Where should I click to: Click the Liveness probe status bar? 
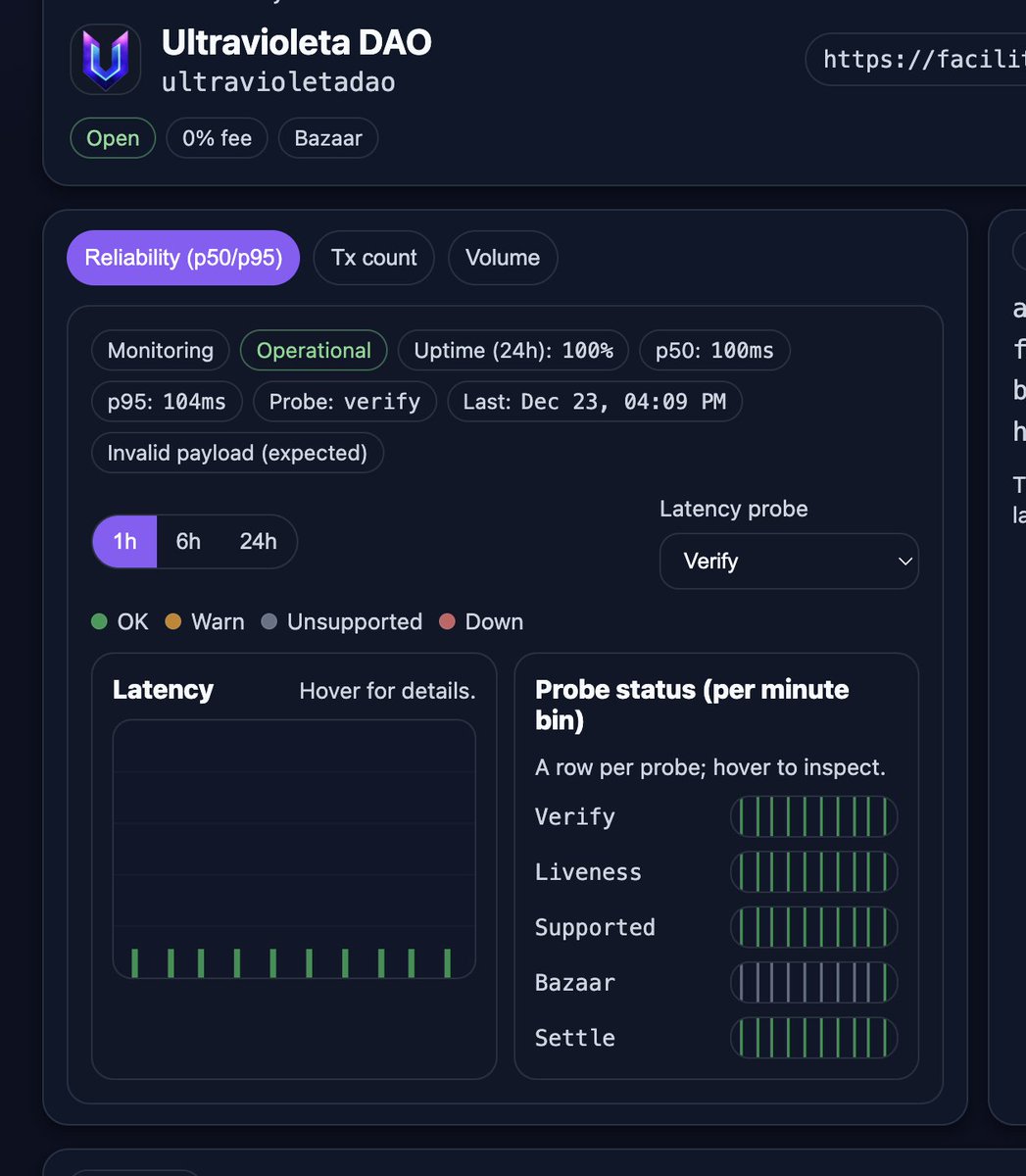pos(814,872)
